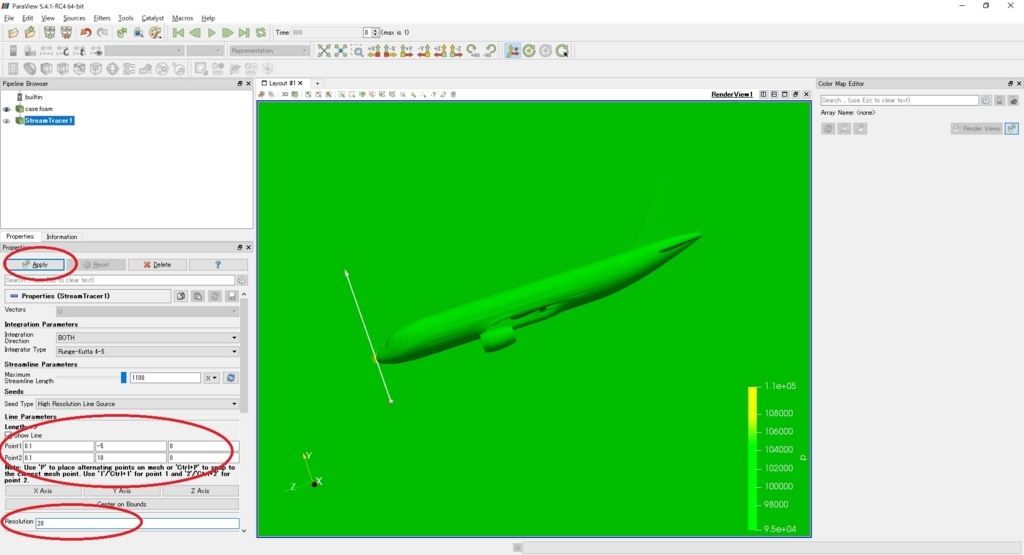Toggle advanced properties gear icon
Image resolution: width=1024 pixels, height=555 pixels.
tap(242, 280)
